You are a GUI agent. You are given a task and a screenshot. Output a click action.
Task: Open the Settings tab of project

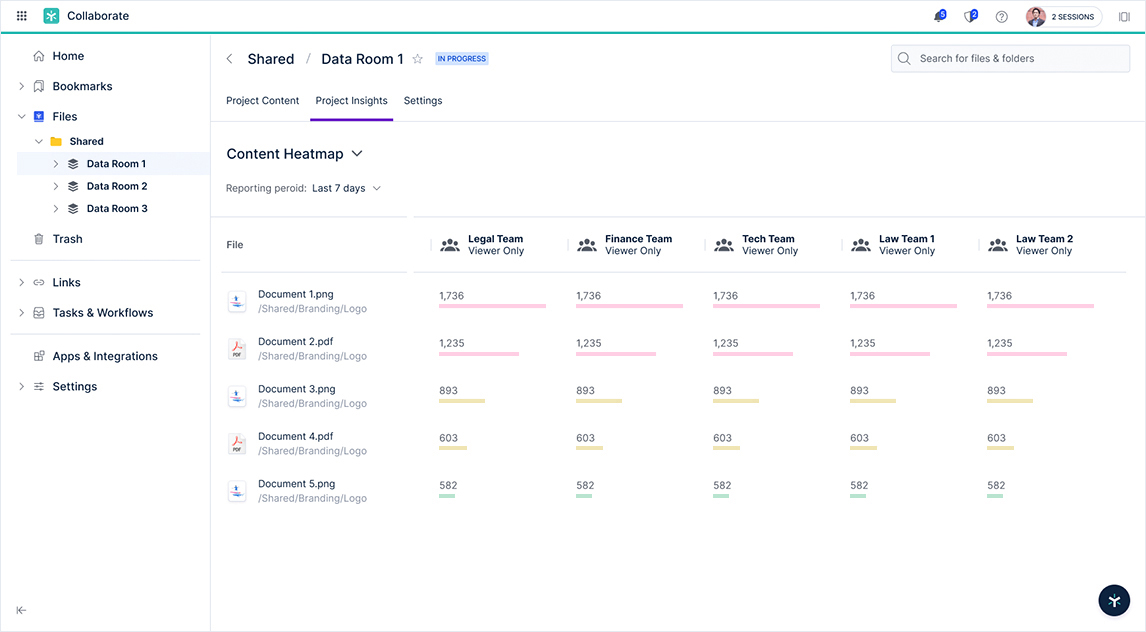(422, 101)
